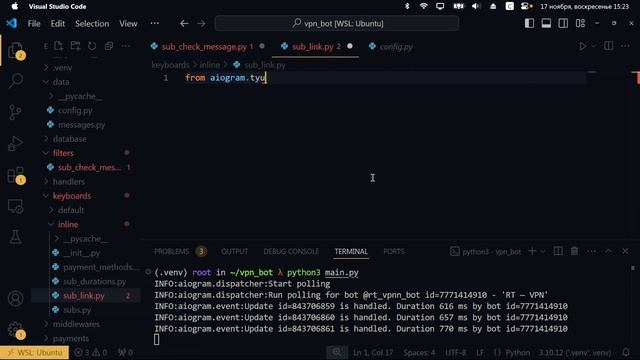The image size is (640, 360).
Task: Open the Explorer view in activity bar
Action: click(16, 51)
